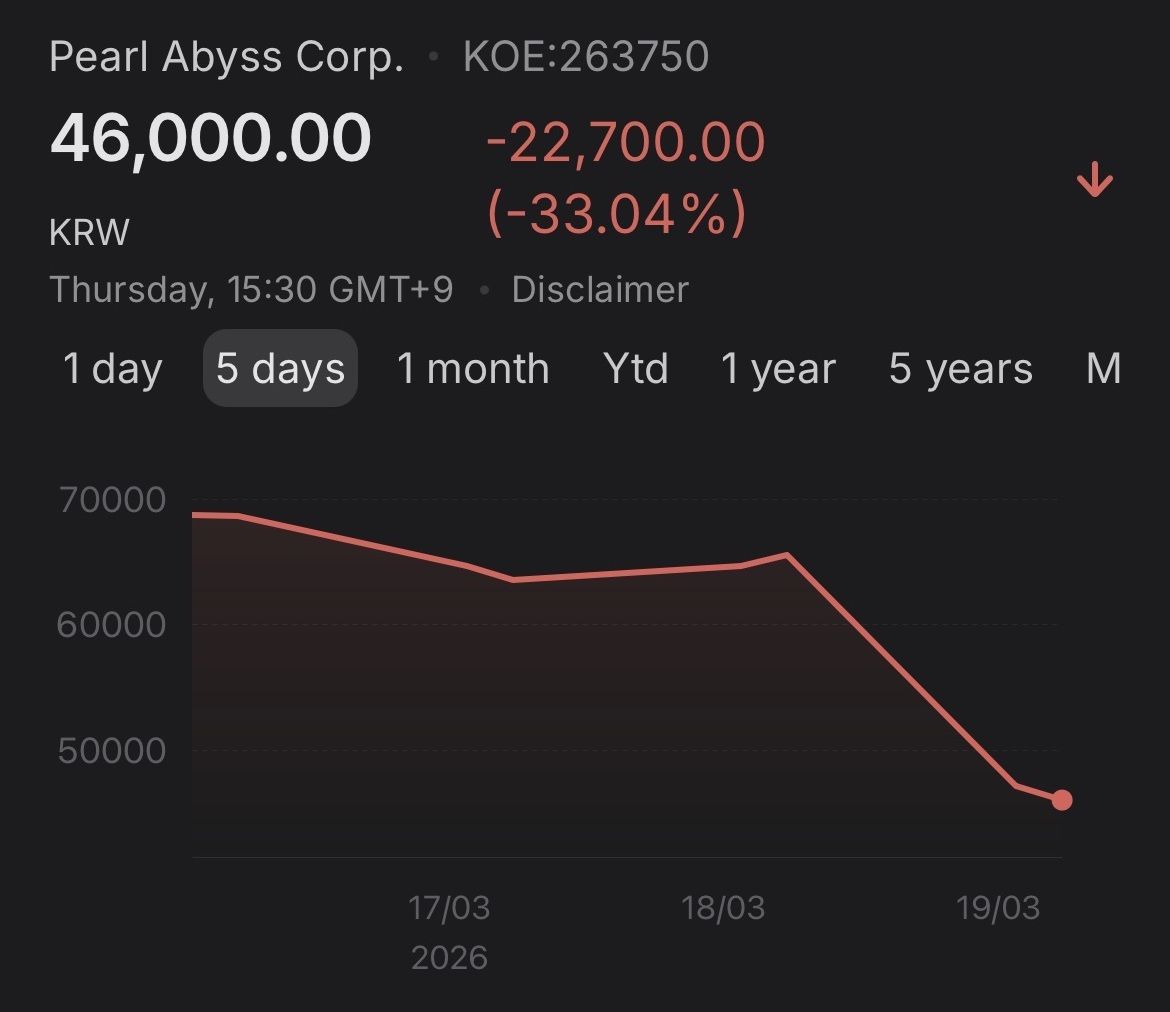This screenshot has height=1012, width=1170.
Task: Show the 5 years chart range
Action: pyautogui.click(x=960, y=369)
